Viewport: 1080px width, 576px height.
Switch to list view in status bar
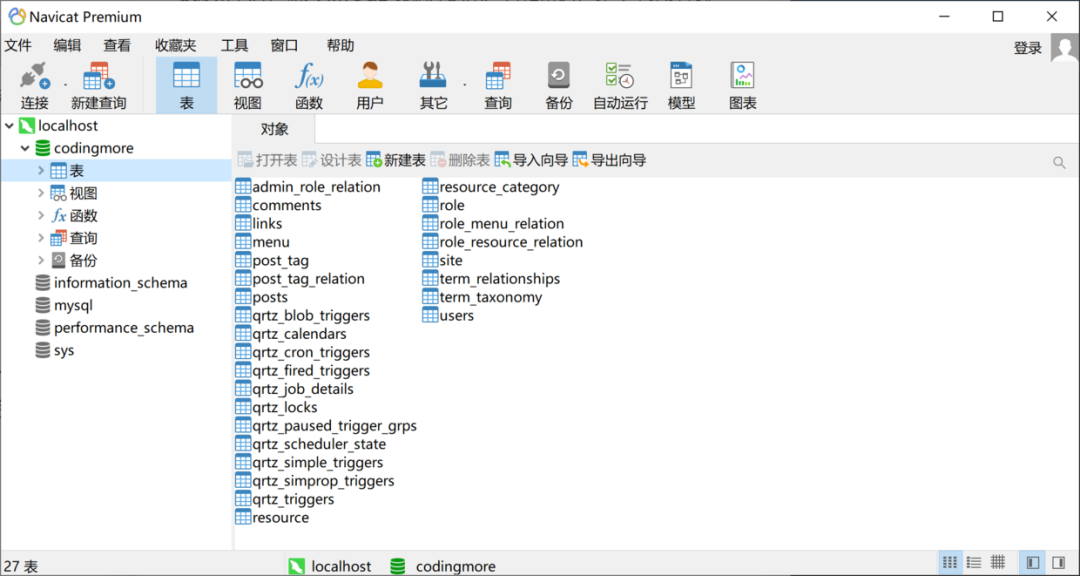click(973, 562)
